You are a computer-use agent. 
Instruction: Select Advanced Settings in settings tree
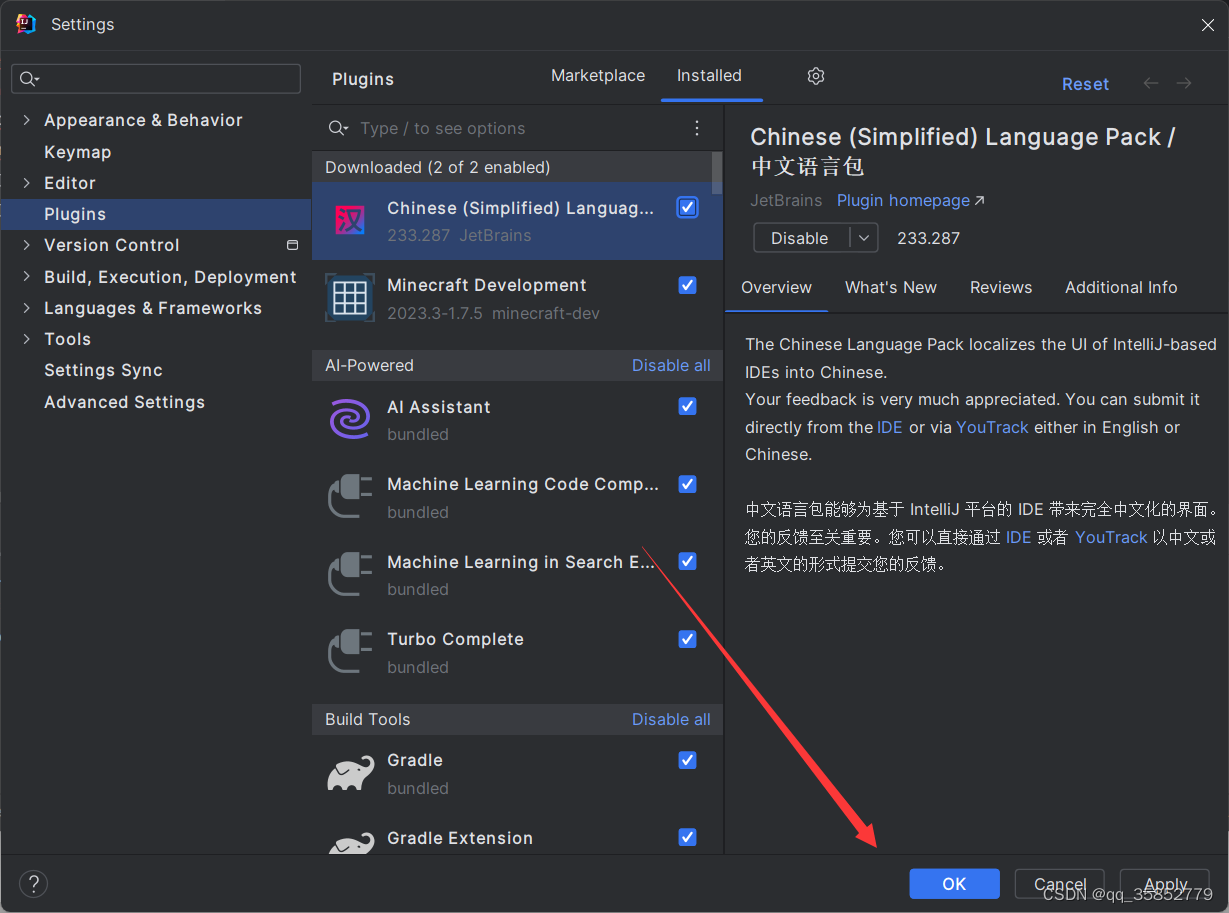[155, 402]
